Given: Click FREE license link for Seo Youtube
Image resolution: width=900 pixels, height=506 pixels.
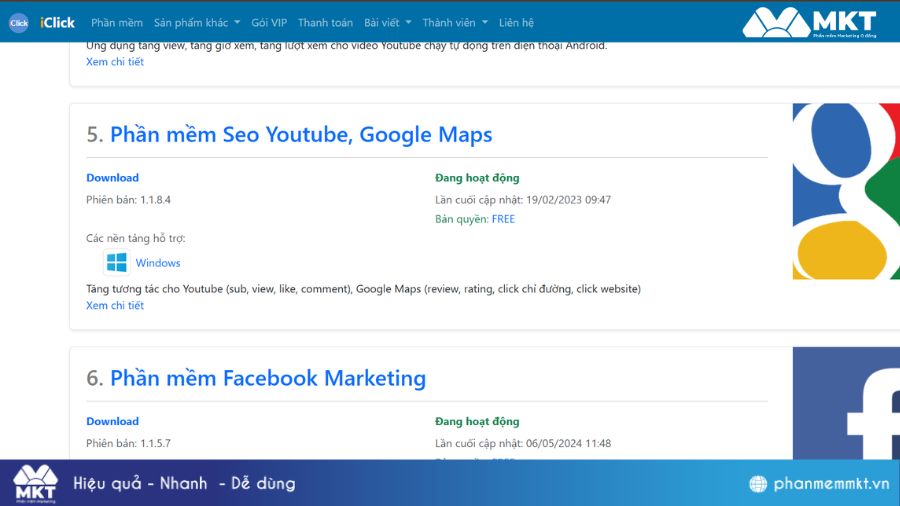Looking at the screenshot, I should coord(503,219).
